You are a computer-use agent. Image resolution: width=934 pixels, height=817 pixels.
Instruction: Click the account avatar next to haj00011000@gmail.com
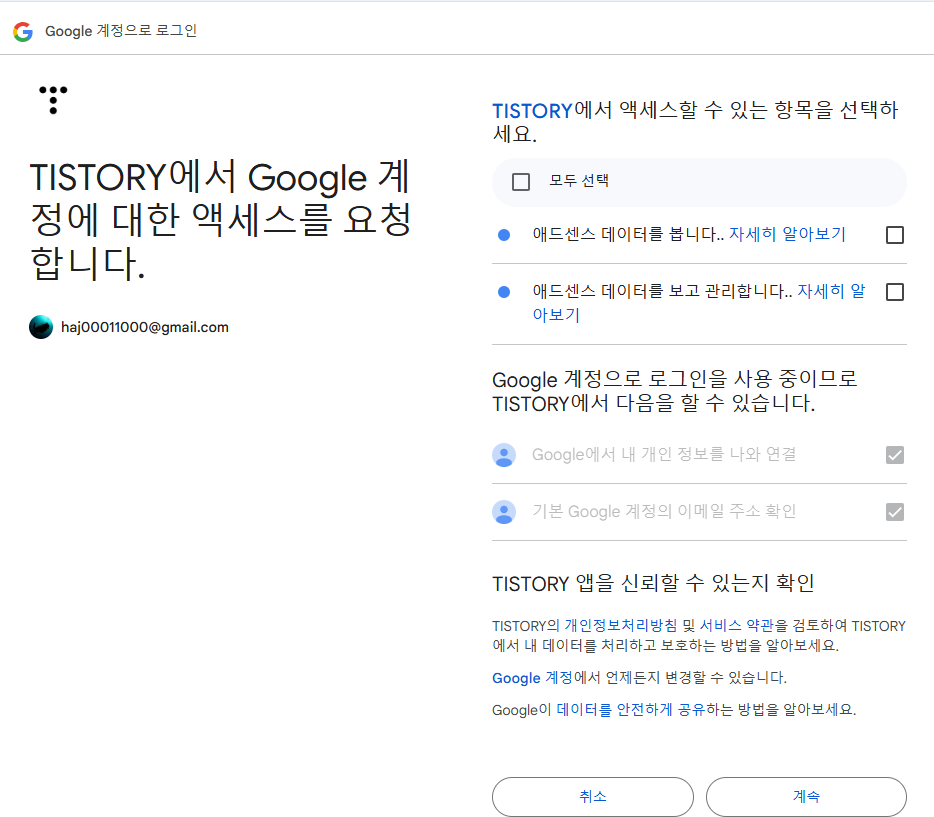tap(41, 327)
